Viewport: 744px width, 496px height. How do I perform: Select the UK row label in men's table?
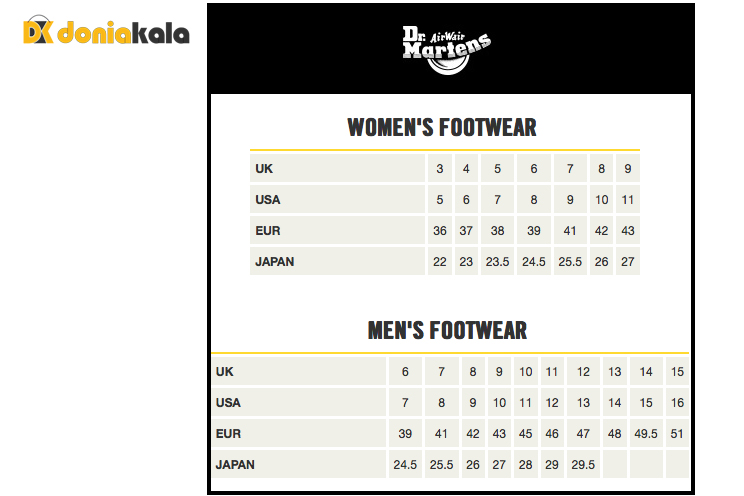(x=224, y=372)
